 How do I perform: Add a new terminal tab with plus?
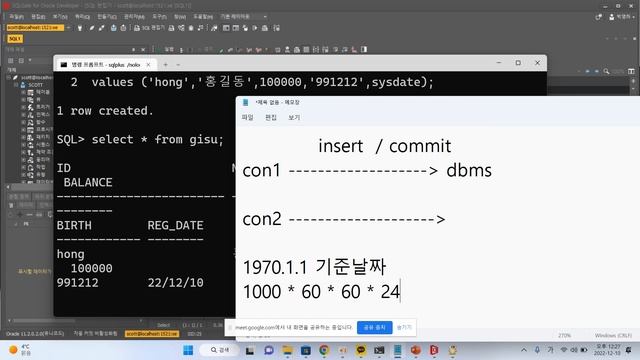click(165, 64)
